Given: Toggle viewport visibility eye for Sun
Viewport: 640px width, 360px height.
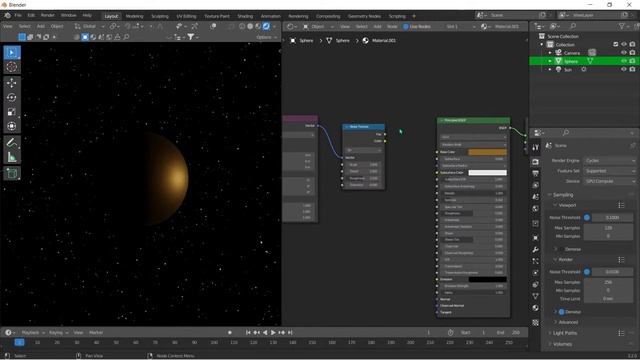Looking at the screenshot, I should pos(624,69).
